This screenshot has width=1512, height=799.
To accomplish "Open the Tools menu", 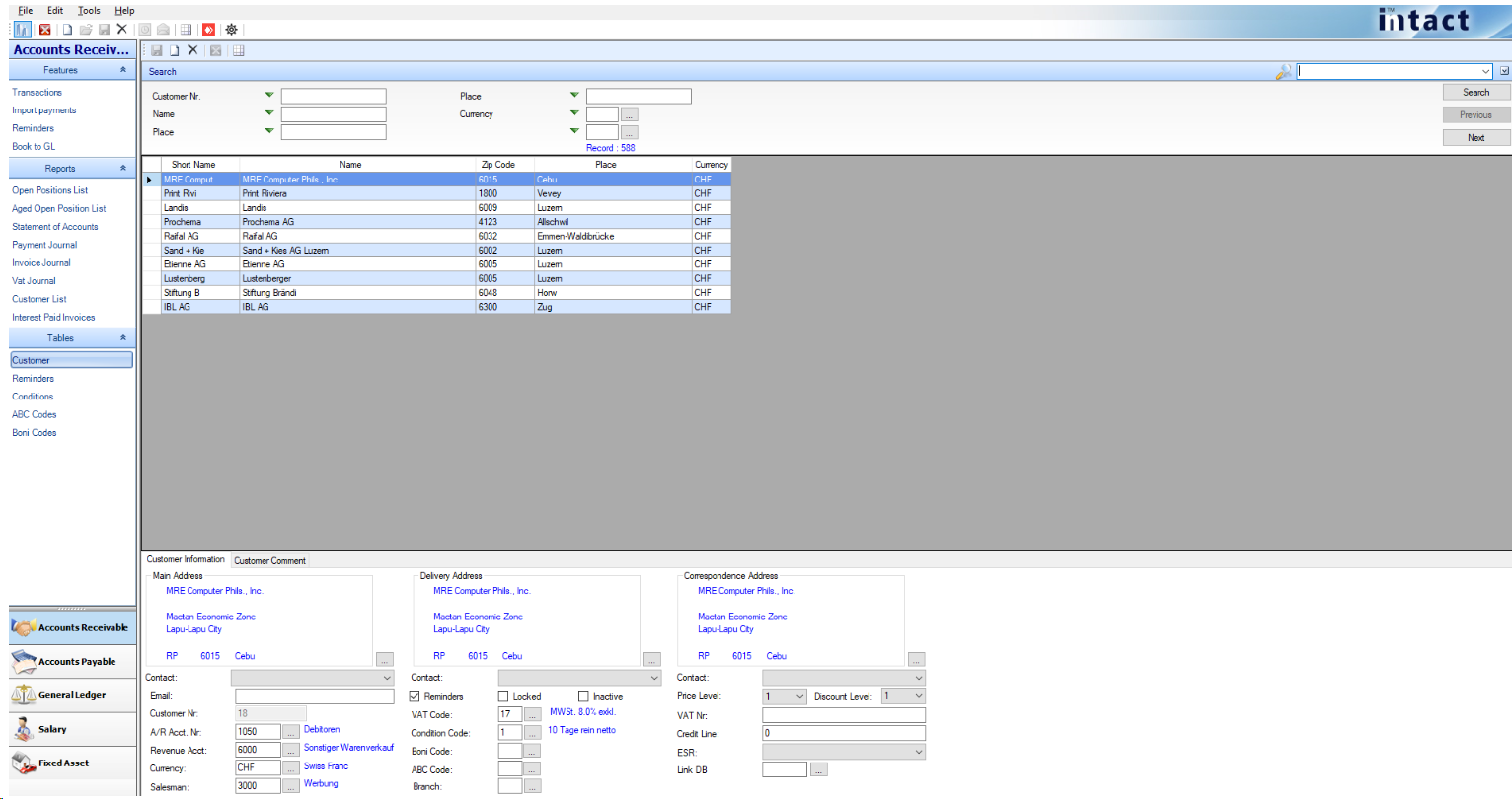I will [x=89, y=11].
